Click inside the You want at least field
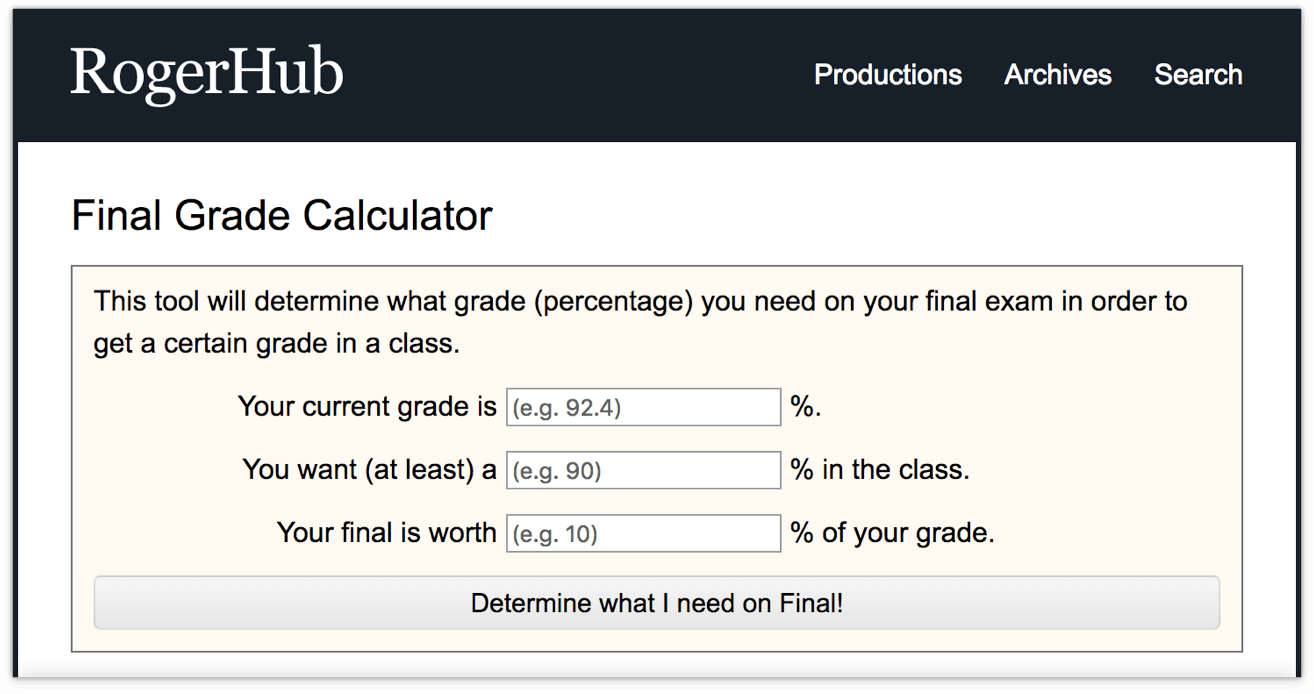 click(642, 469)
